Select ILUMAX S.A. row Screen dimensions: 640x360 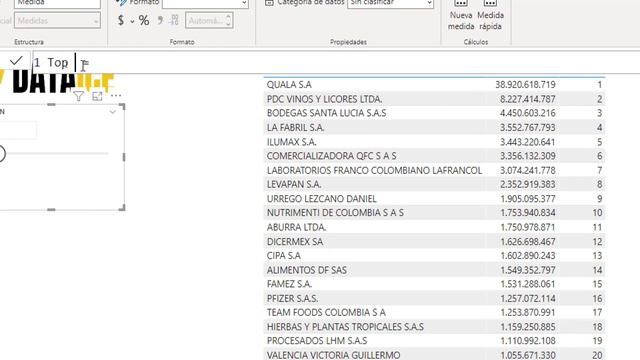pos(434,142)
